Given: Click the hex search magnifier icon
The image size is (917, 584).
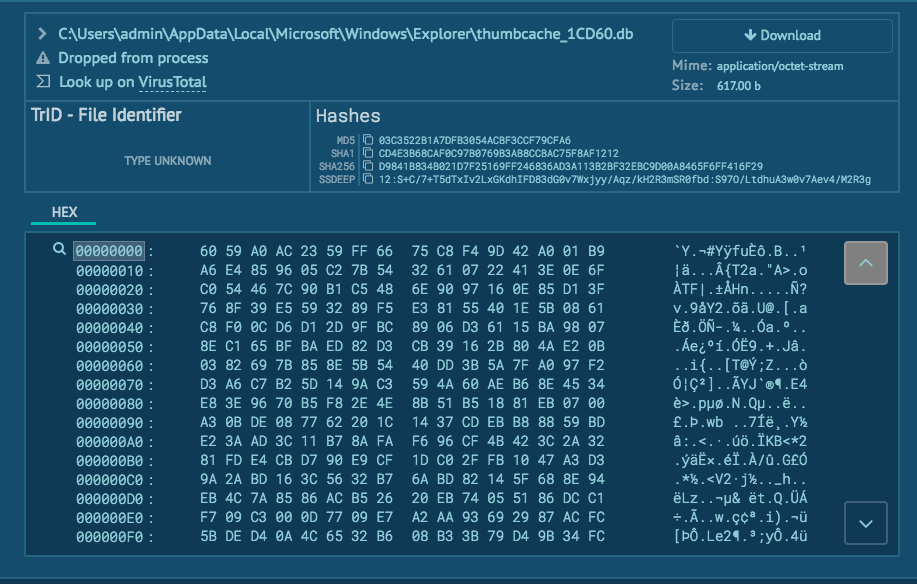Looking at the screenshot, I should coord(59,249).
